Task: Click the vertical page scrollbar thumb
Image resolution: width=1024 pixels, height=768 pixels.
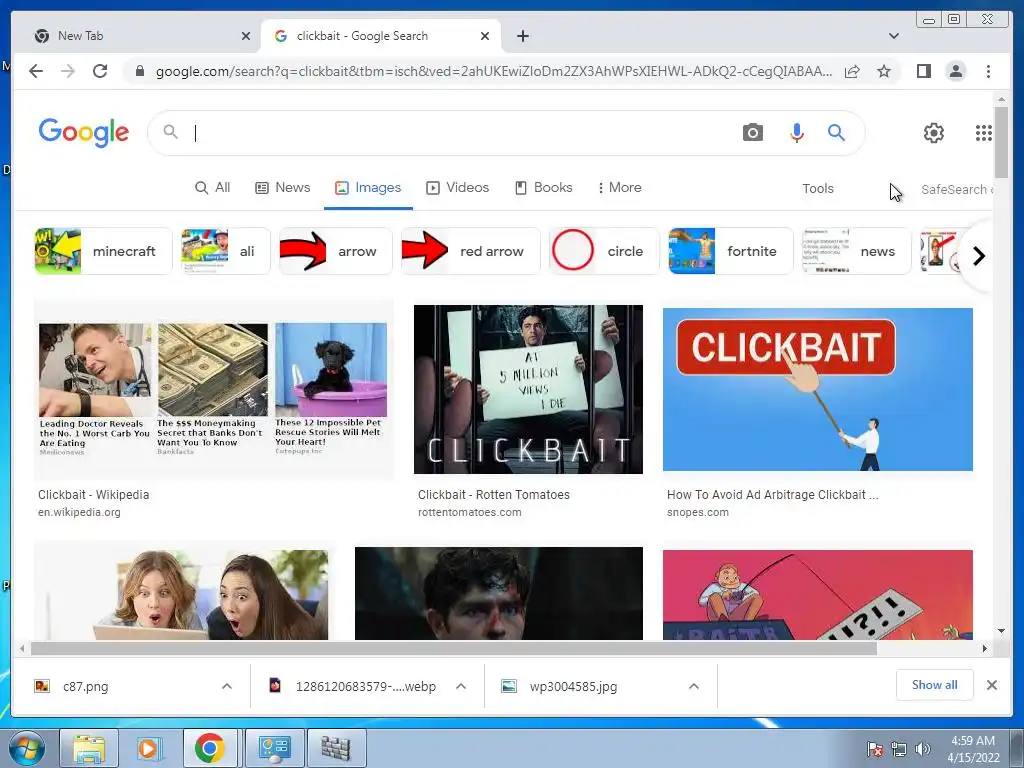Action: click(1001, 142)
